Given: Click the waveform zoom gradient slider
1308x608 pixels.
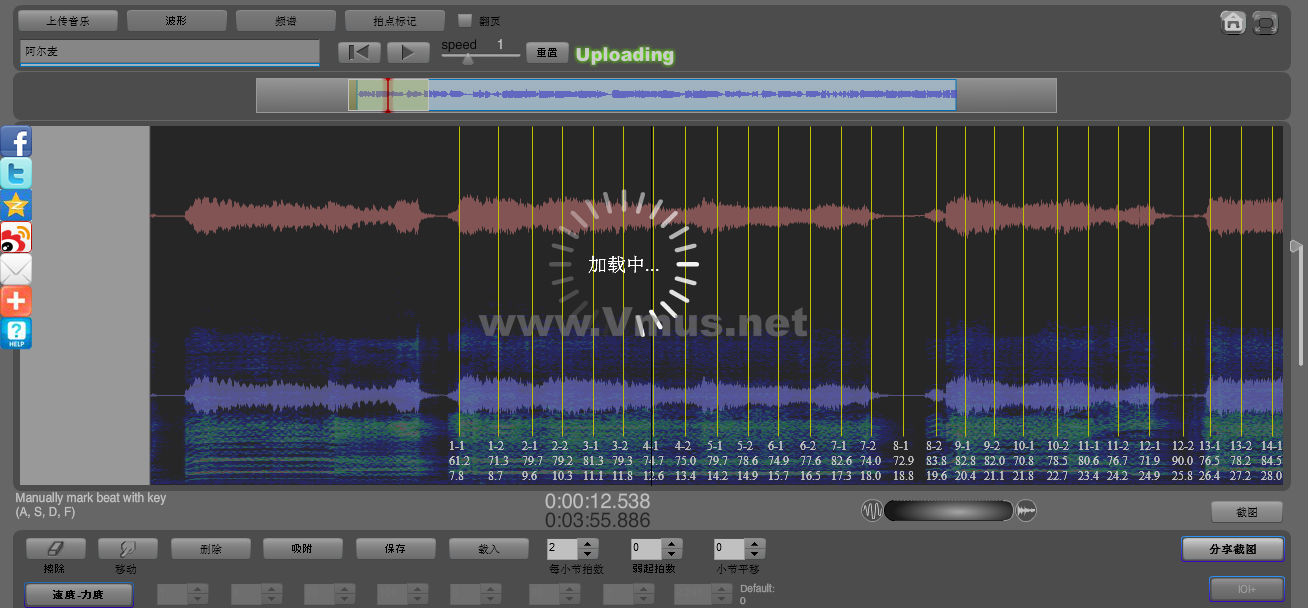Looking at the screenshot, I should [949, 511].
